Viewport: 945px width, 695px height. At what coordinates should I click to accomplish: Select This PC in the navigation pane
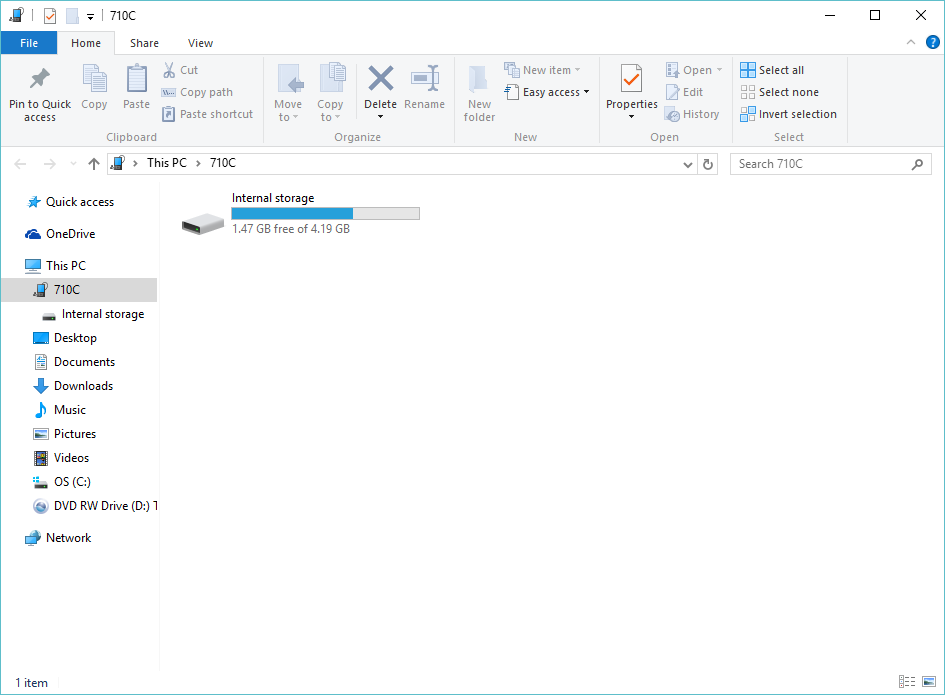[55, 266]
